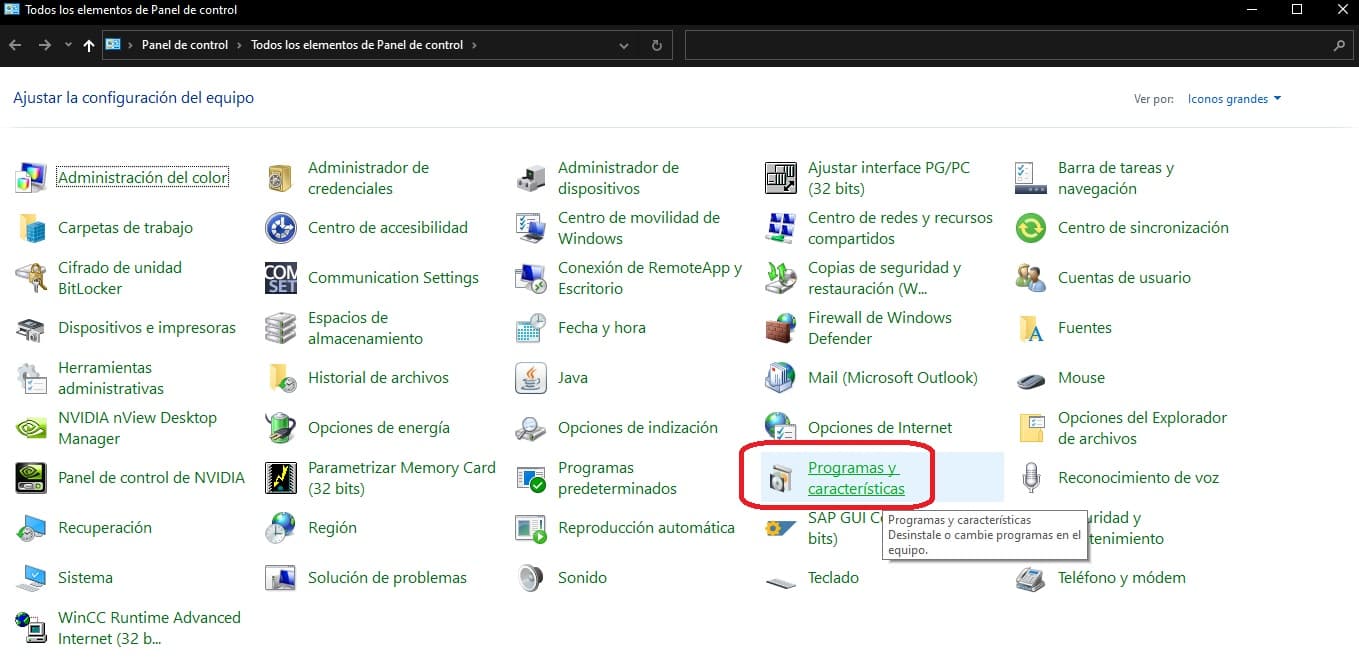Open recent locations dropdown next to Forward
1359x672 pixels.
pyautogui.click(x=68, y=45)
